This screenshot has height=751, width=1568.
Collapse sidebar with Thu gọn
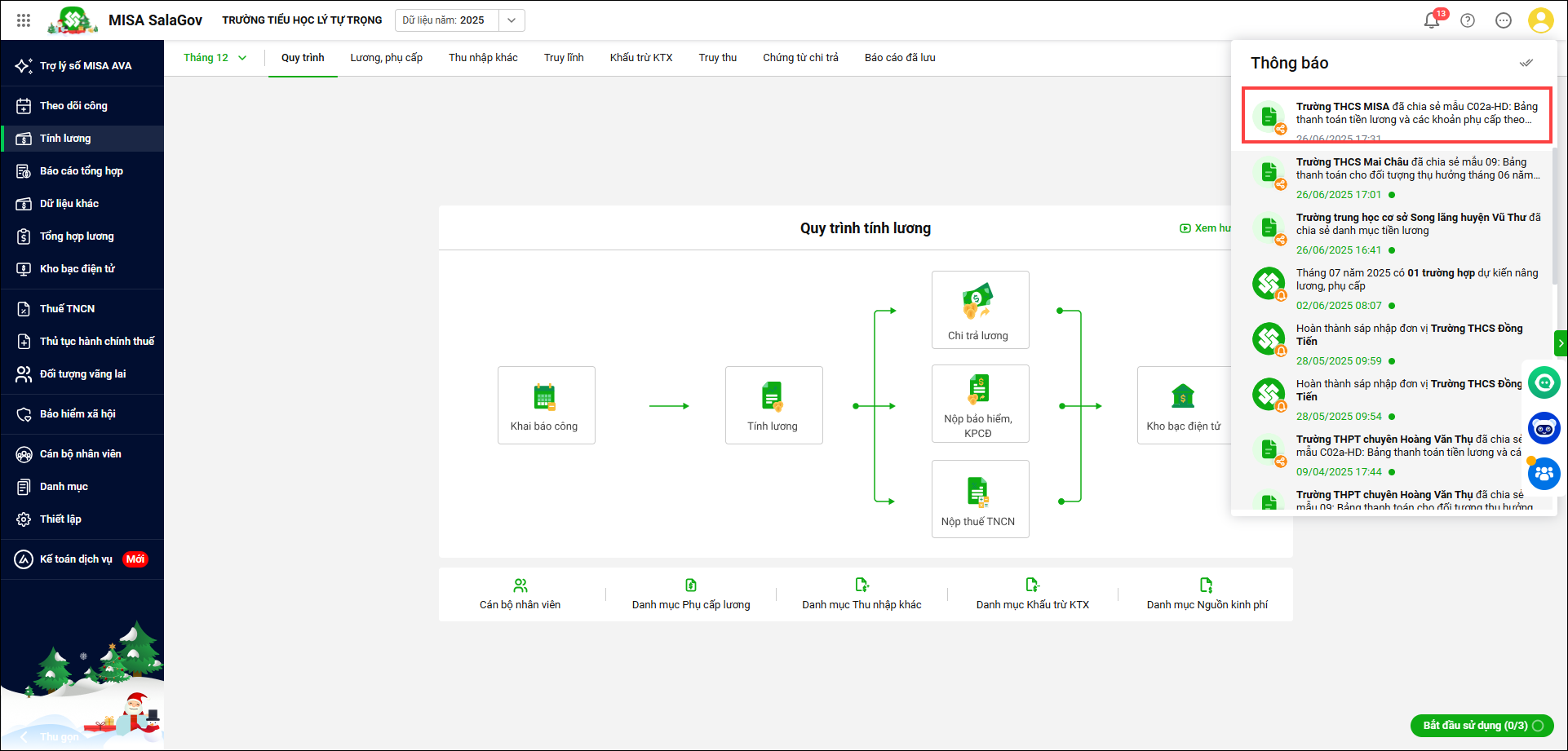(49, 736)
